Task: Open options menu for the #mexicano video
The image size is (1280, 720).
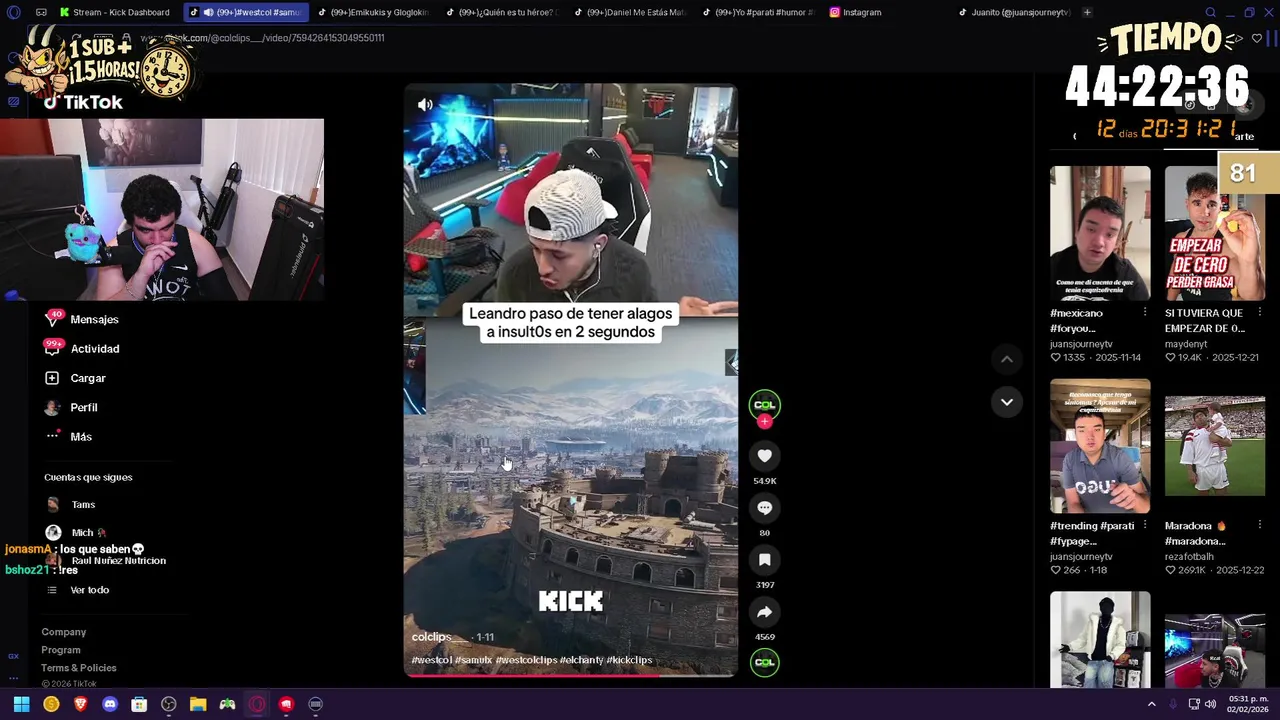Action: (x=1145, y=313)
